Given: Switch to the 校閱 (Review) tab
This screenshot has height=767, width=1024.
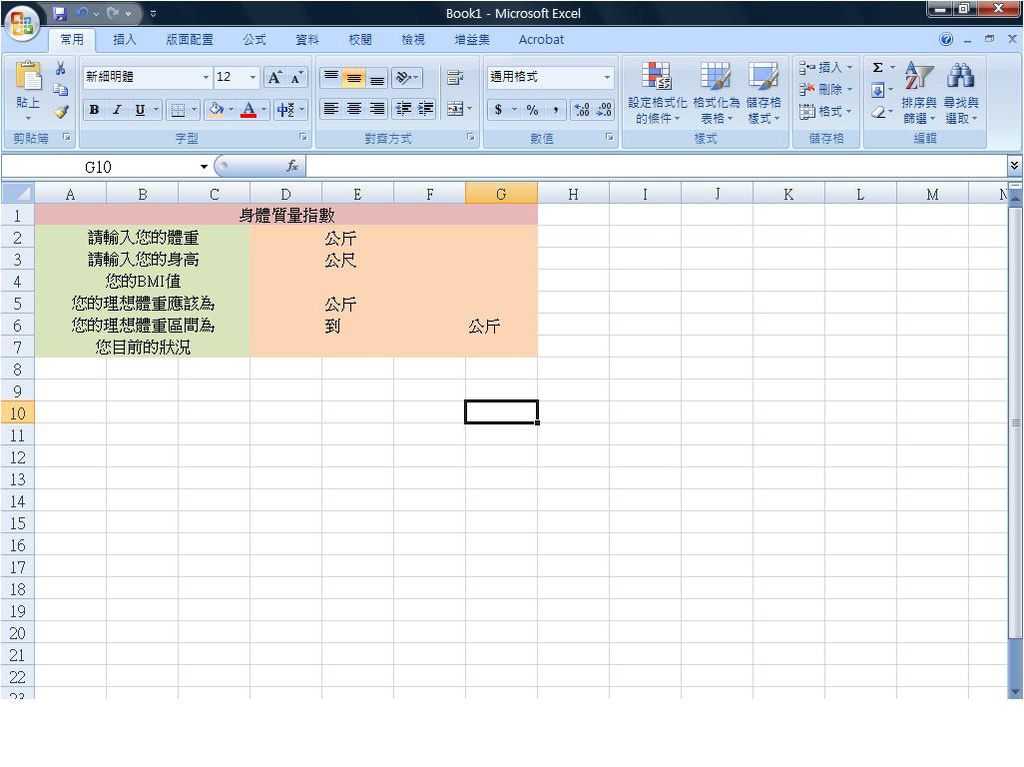Looking at the screenshot, I should 360,40.
